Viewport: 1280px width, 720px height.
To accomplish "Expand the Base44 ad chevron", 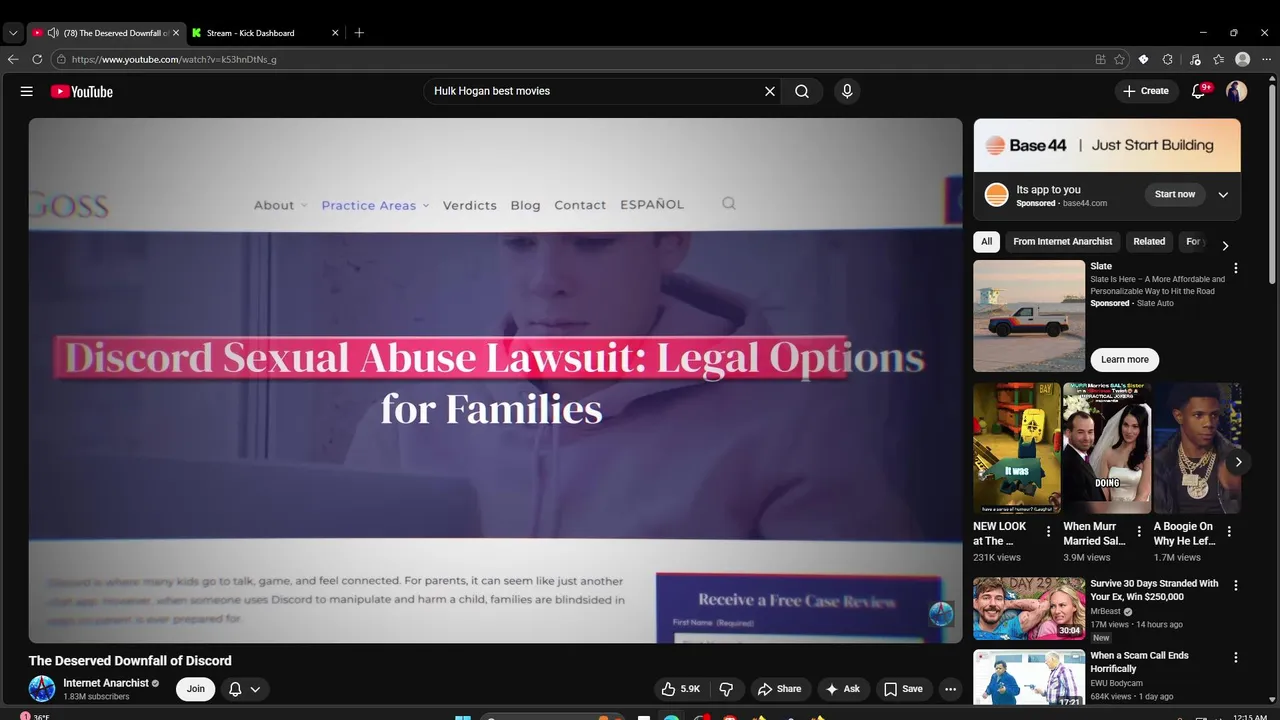I will click(x=1223, y=195).
